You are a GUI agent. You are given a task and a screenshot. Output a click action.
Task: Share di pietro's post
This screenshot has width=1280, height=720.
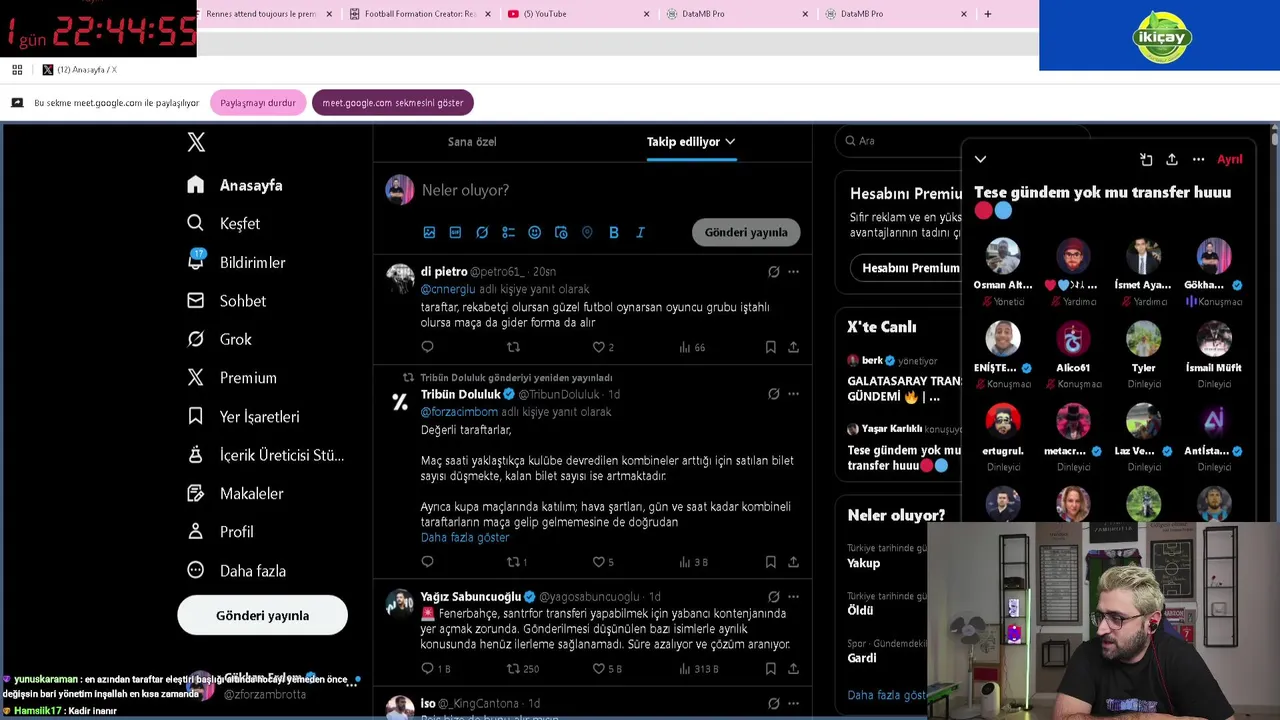793,347
